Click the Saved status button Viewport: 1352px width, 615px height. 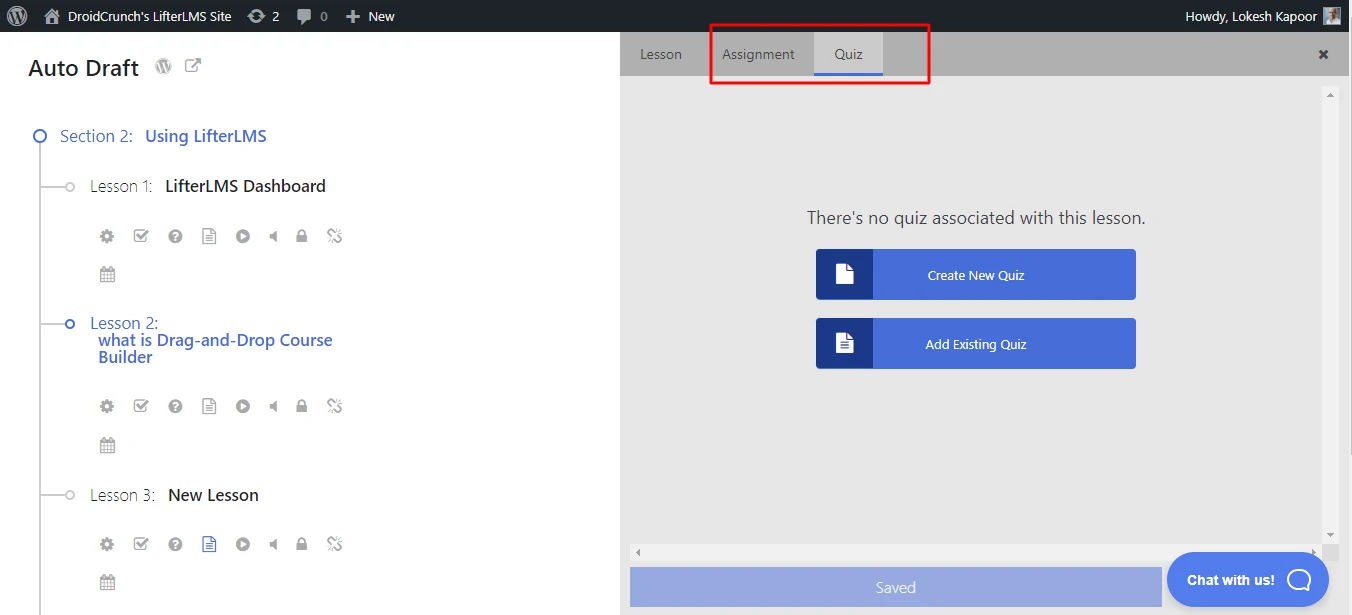(896, 588)
